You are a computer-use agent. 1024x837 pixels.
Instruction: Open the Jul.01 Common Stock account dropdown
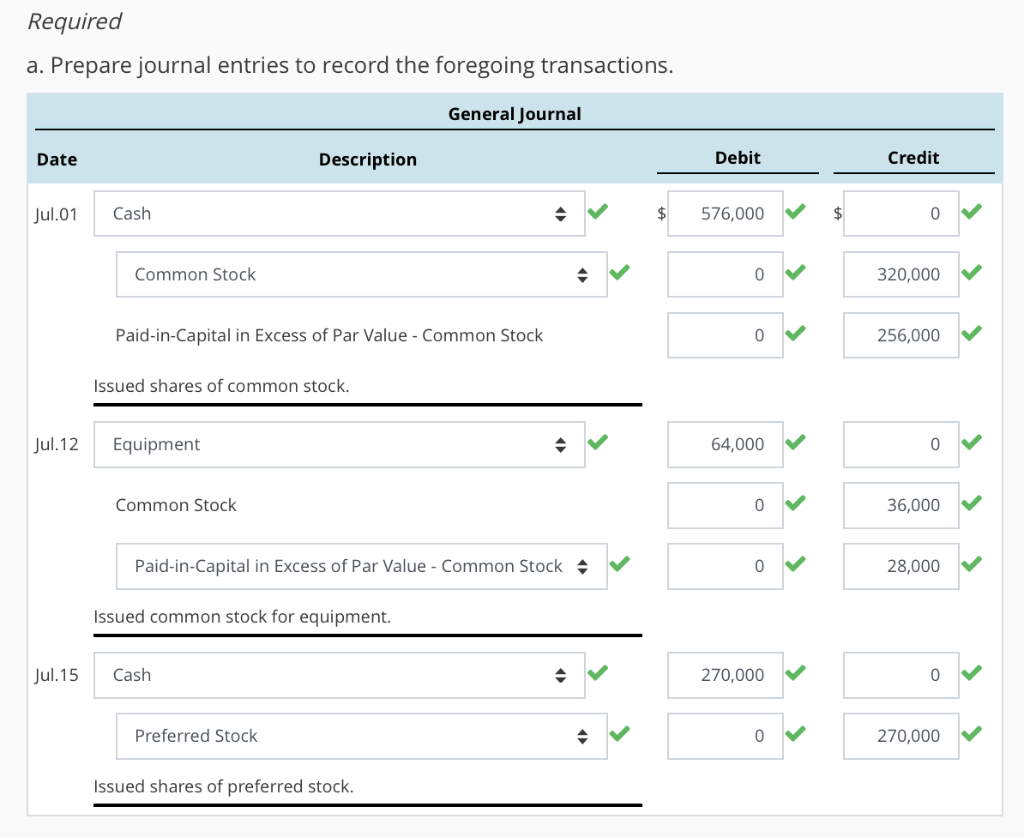click(x=361, y=274)
